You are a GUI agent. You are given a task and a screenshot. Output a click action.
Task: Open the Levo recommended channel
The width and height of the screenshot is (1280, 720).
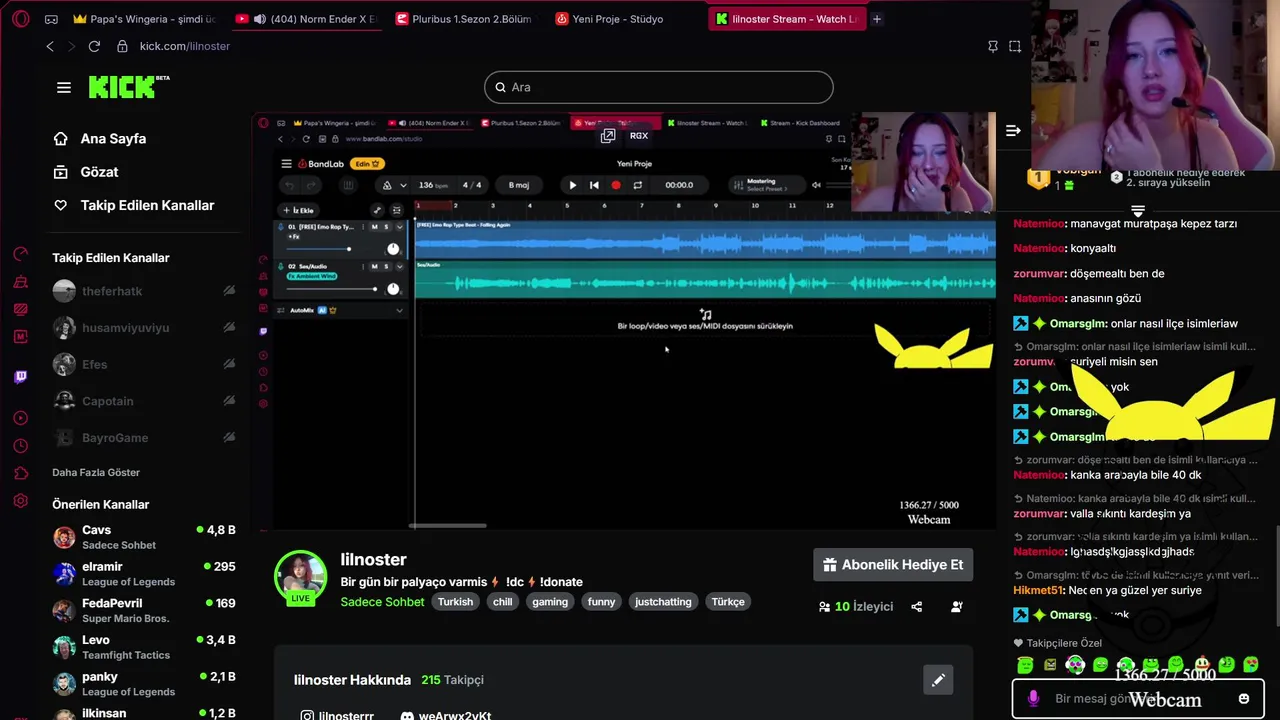(144, 647)
